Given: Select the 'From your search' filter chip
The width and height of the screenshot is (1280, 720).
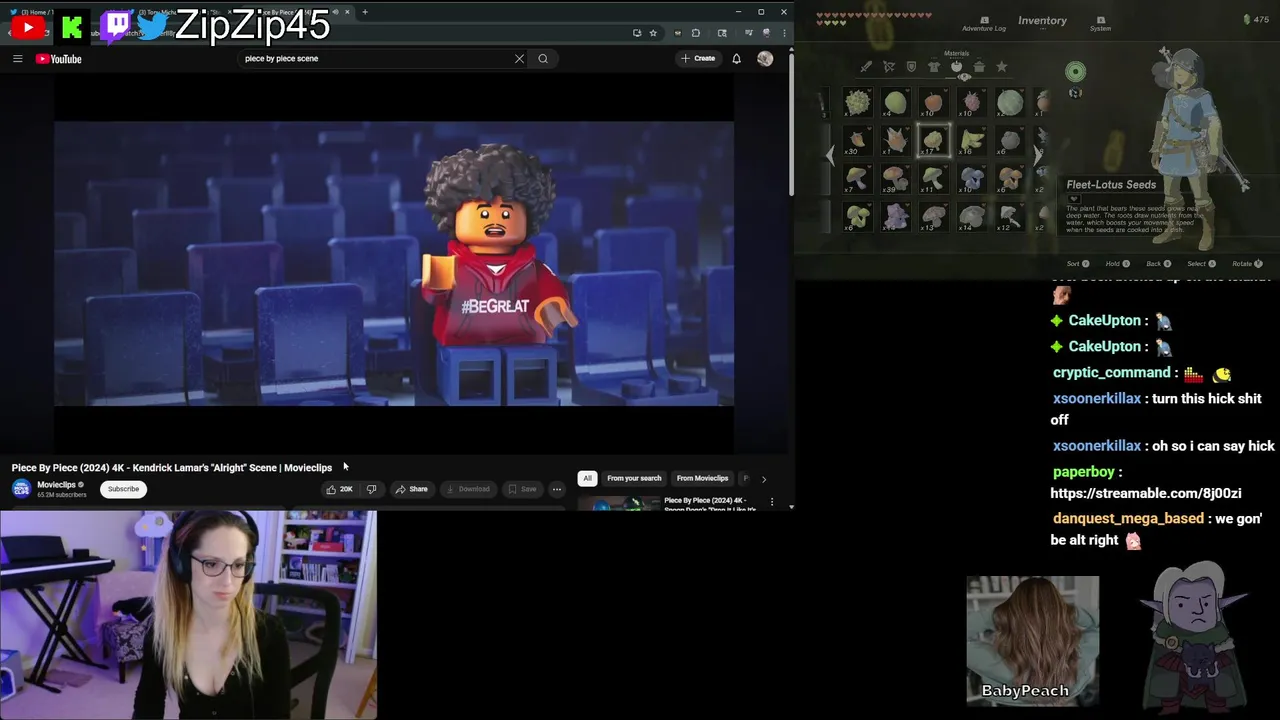Looking at the screenshot, I should point(634,478).
